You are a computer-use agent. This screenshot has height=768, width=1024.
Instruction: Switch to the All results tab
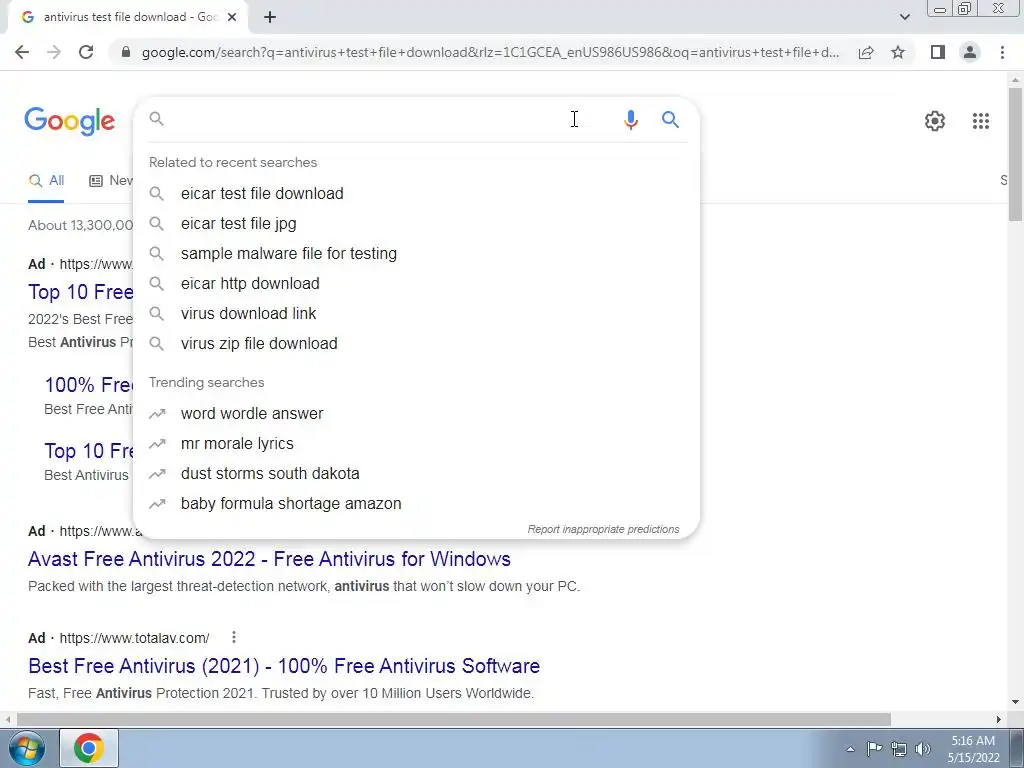pyautogui.click(x=46, y=181)
